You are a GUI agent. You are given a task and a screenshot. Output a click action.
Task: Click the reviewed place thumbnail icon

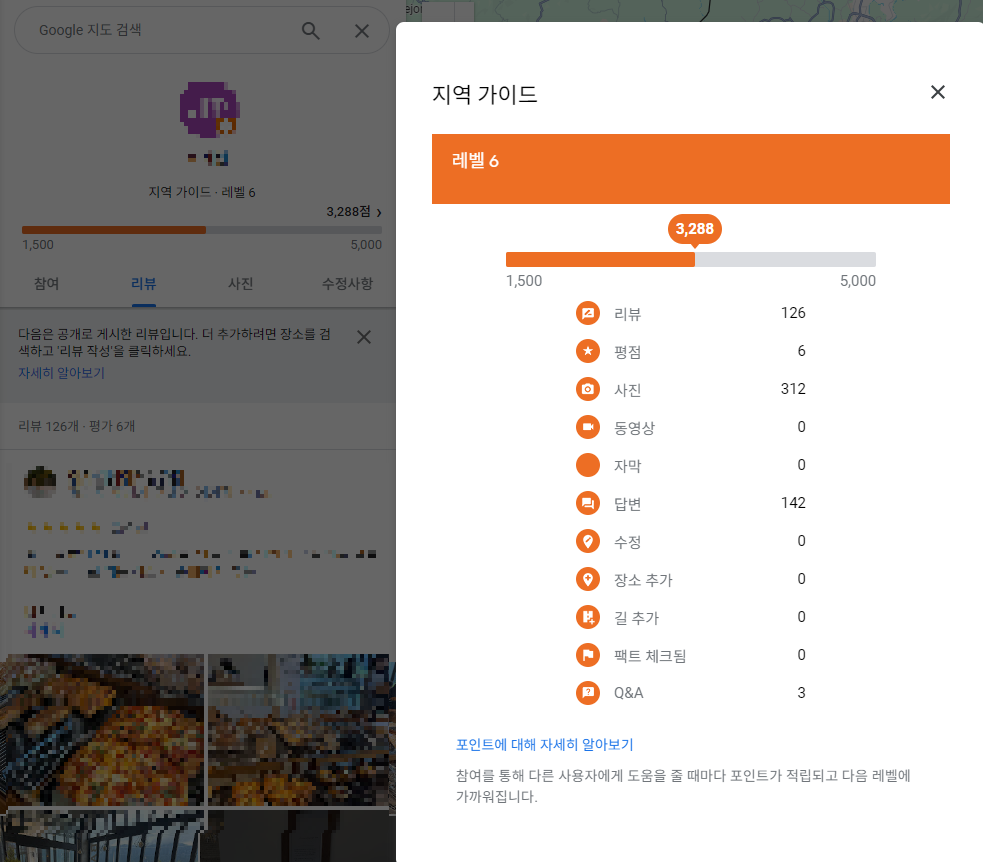click(40, 483)
